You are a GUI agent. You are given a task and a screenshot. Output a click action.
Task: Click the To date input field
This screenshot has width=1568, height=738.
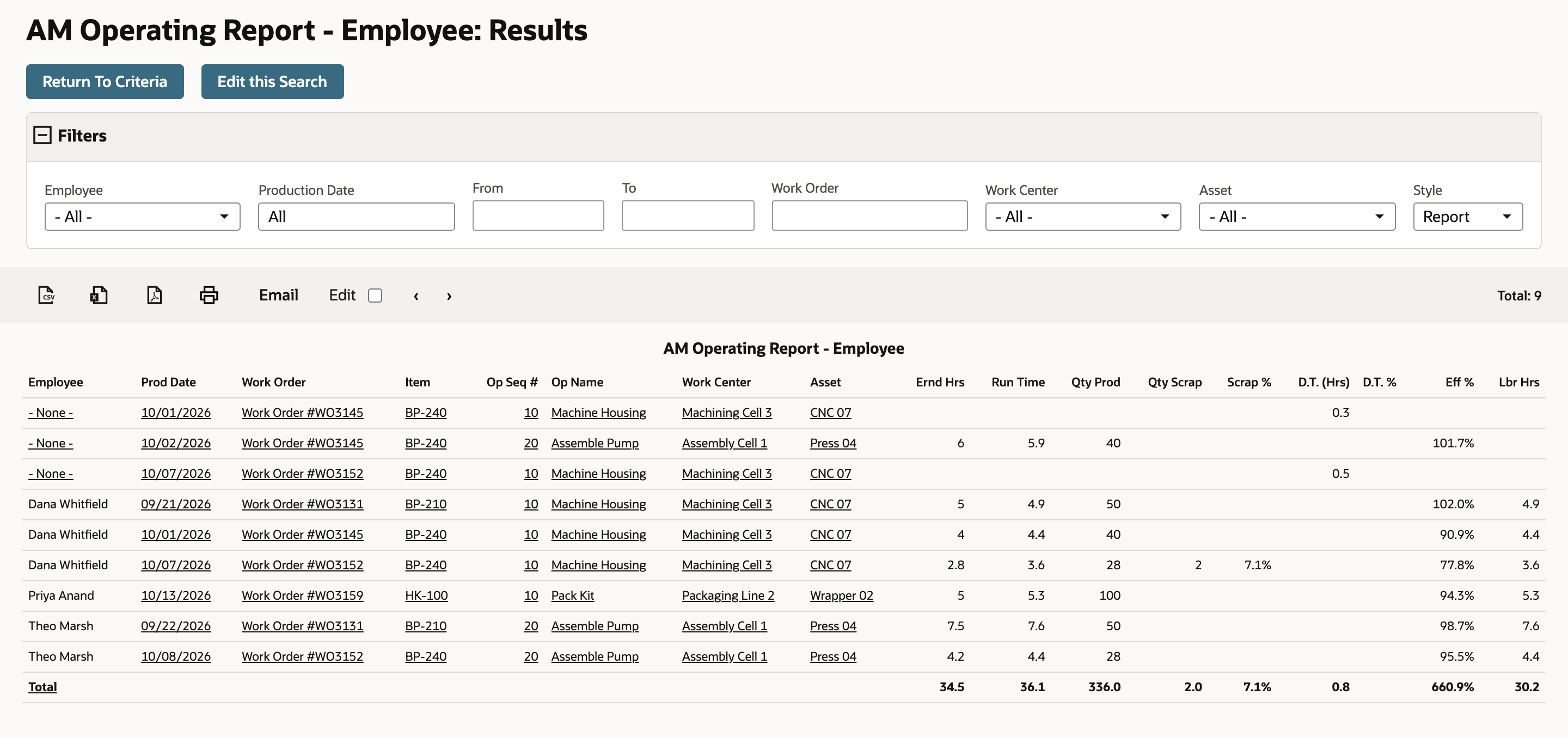[688, 216]
